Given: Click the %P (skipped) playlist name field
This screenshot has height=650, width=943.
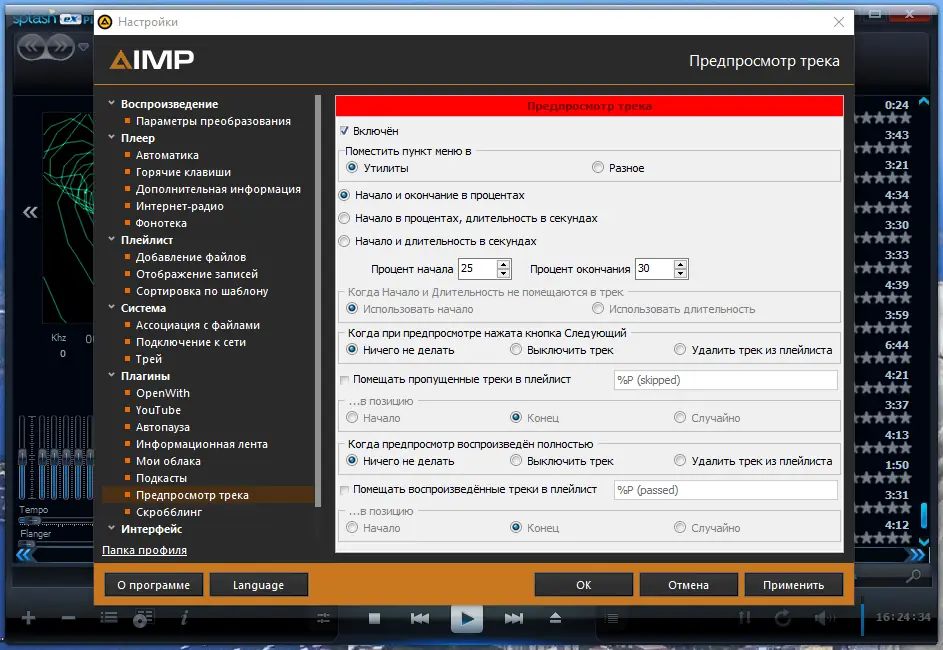Looking at the screenshot, I should 725,380.
